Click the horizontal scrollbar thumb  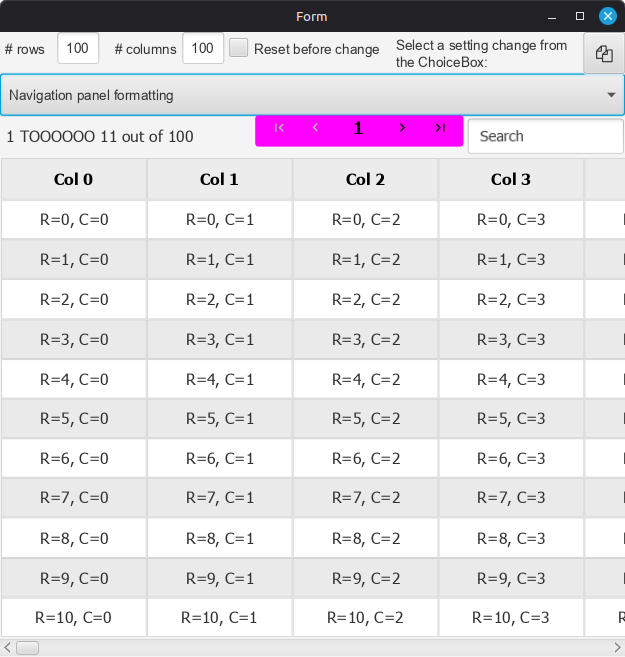(28, 647)
